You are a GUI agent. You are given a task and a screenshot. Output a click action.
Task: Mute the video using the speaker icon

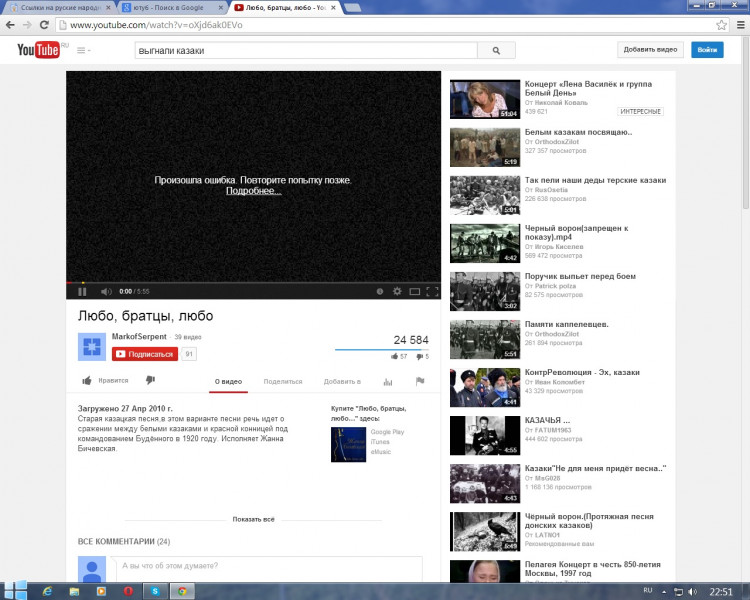(x=105, y=292)
